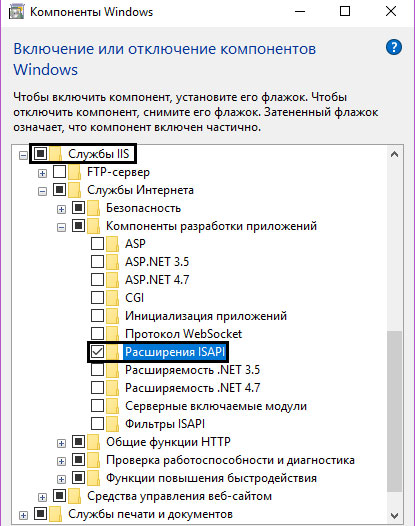Tick the Протокол WebSocket checkbox
This screenshot has width=415, height=526.
click(x=97, y=333)
